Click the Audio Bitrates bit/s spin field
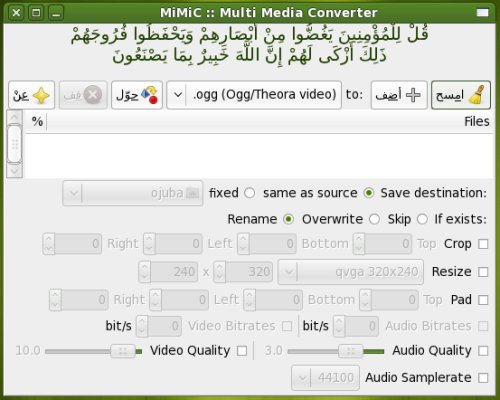This screenshot has height=400, width=500. pos(356,326)
